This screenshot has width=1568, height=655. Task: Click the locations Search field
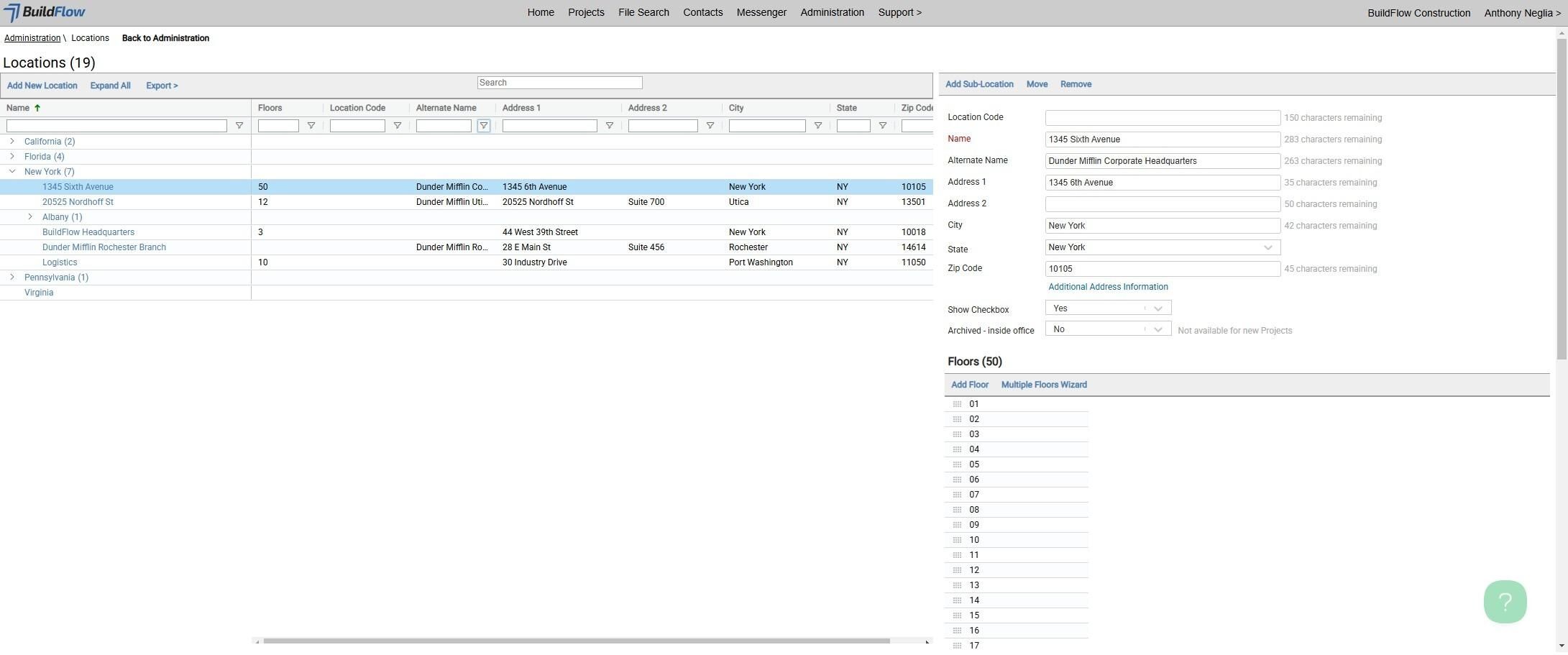(559, 83)
